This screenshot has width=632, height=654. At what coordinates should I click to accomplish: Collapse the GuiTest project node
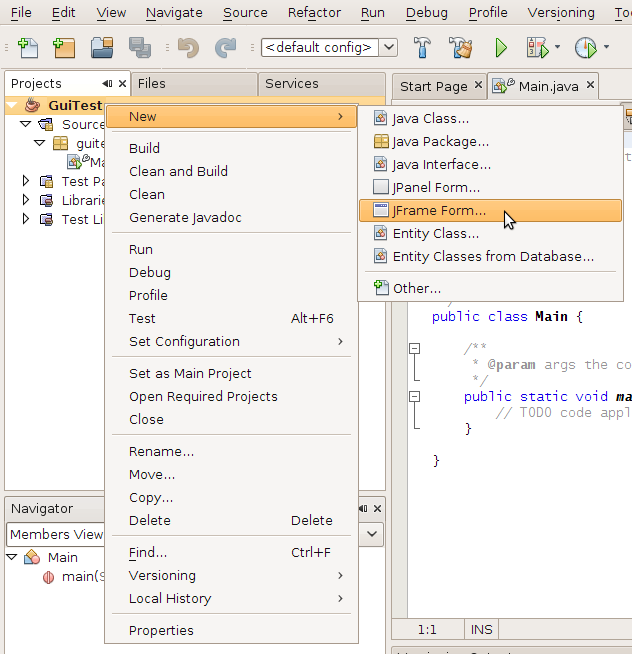coord(12,106)
